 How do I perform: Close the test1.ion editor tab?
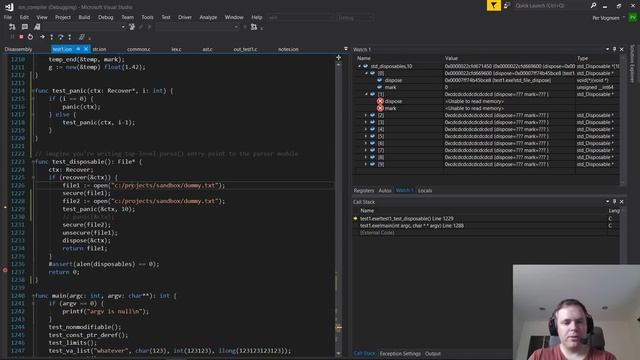click(86, 49)
